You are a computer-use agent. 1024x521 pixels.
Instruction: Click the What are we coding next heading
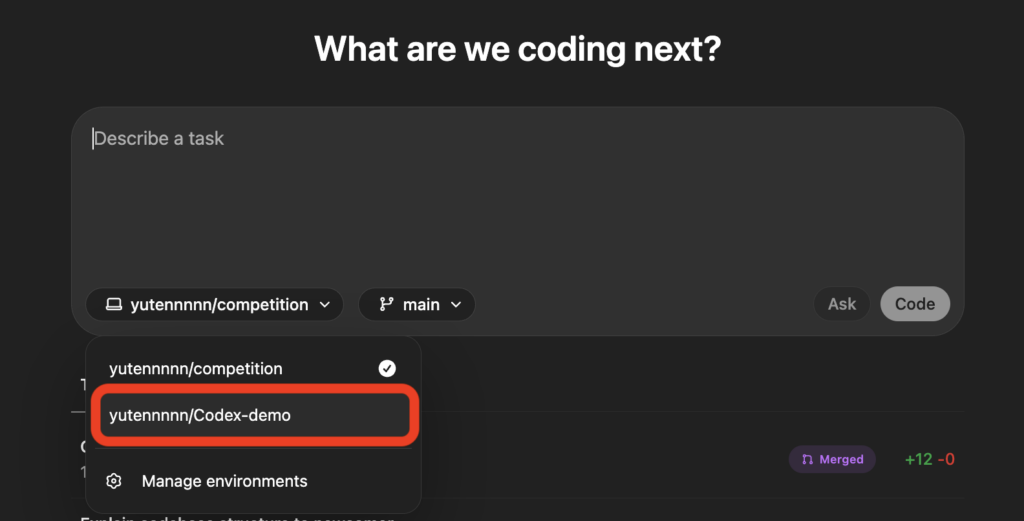point(517,49)
